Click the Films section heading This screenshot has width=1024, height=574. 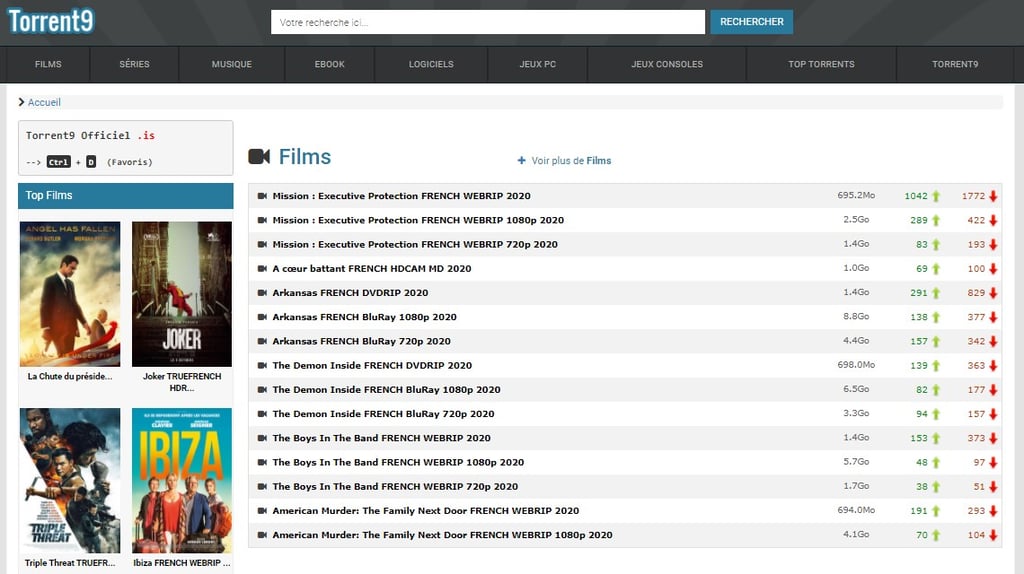(x=305, y=157)
